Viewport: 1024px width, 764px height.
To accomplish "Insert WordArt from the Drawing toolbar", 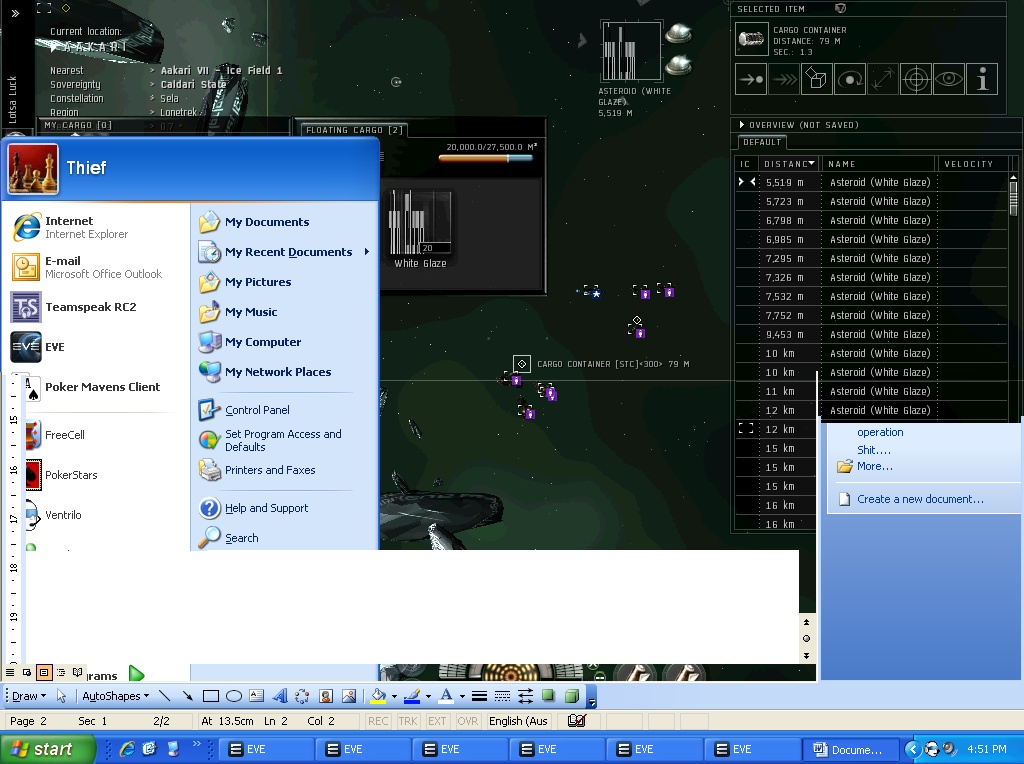I will (x=280, y=696).
